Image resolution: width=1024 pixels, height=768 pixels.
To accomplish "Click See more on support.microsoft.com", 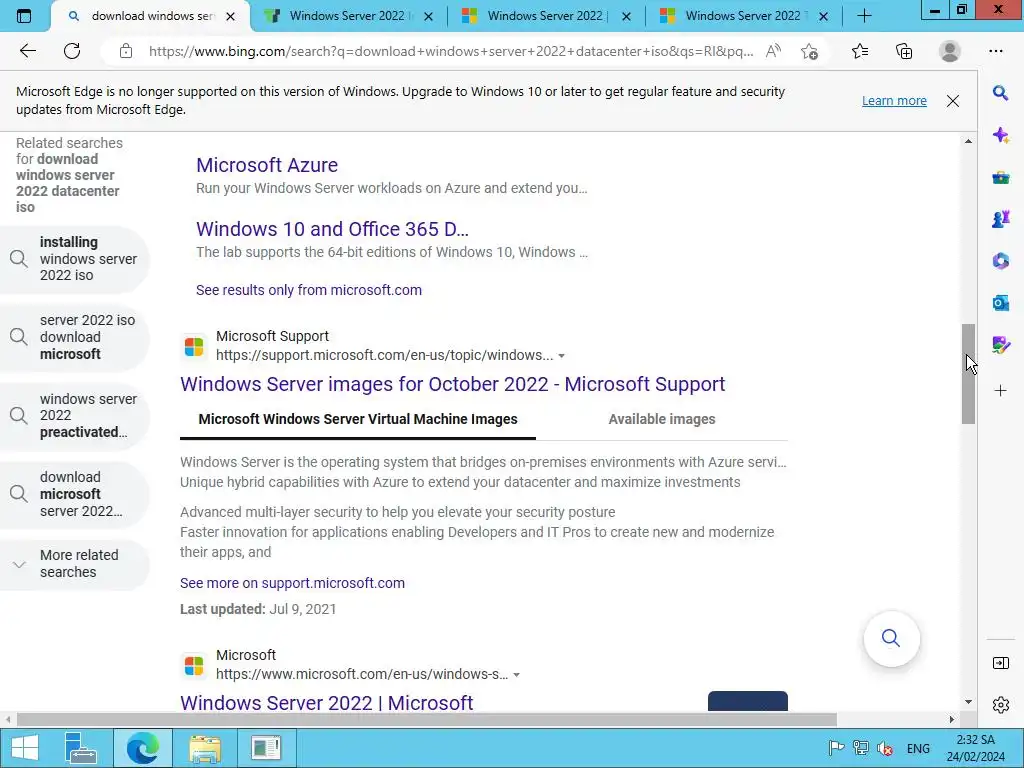I will 293,583.
